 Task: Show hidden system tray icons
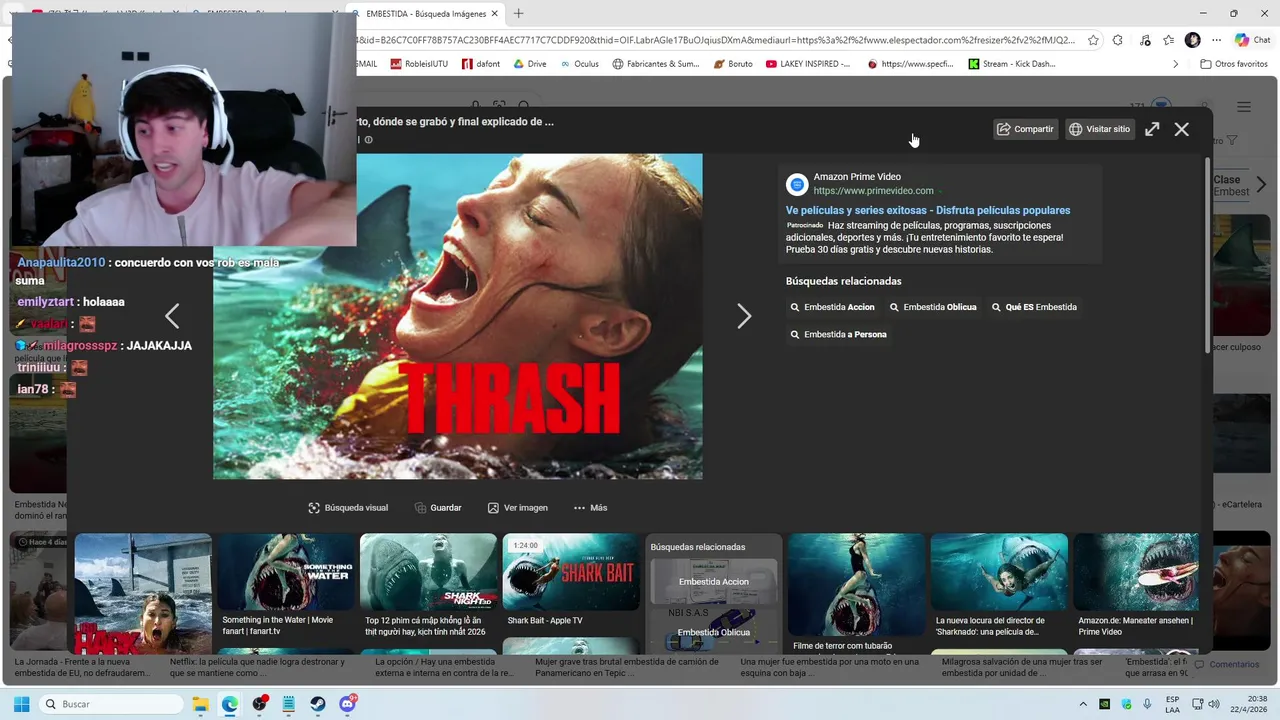pos(1083,704)
